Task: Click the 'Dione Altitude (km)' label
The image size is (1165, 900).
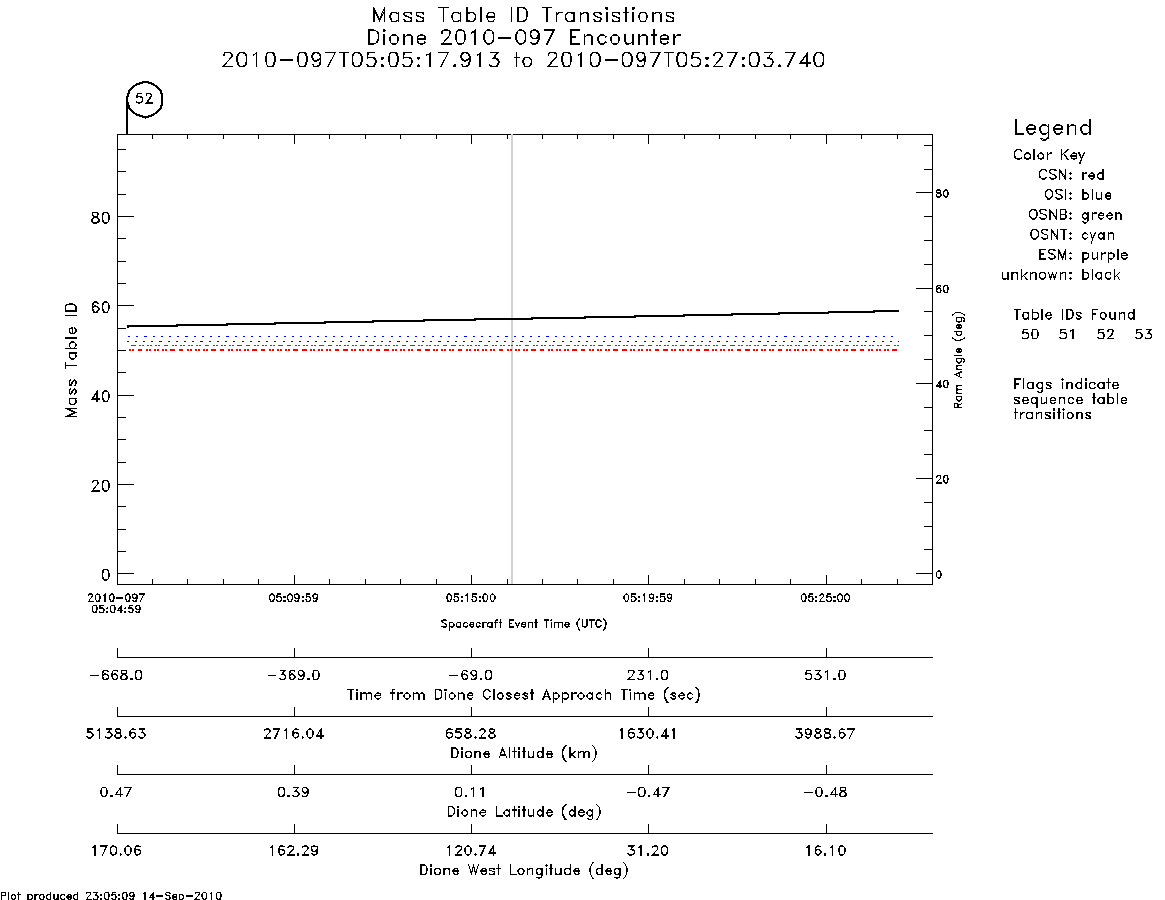Action: click(x=524, y=754)
